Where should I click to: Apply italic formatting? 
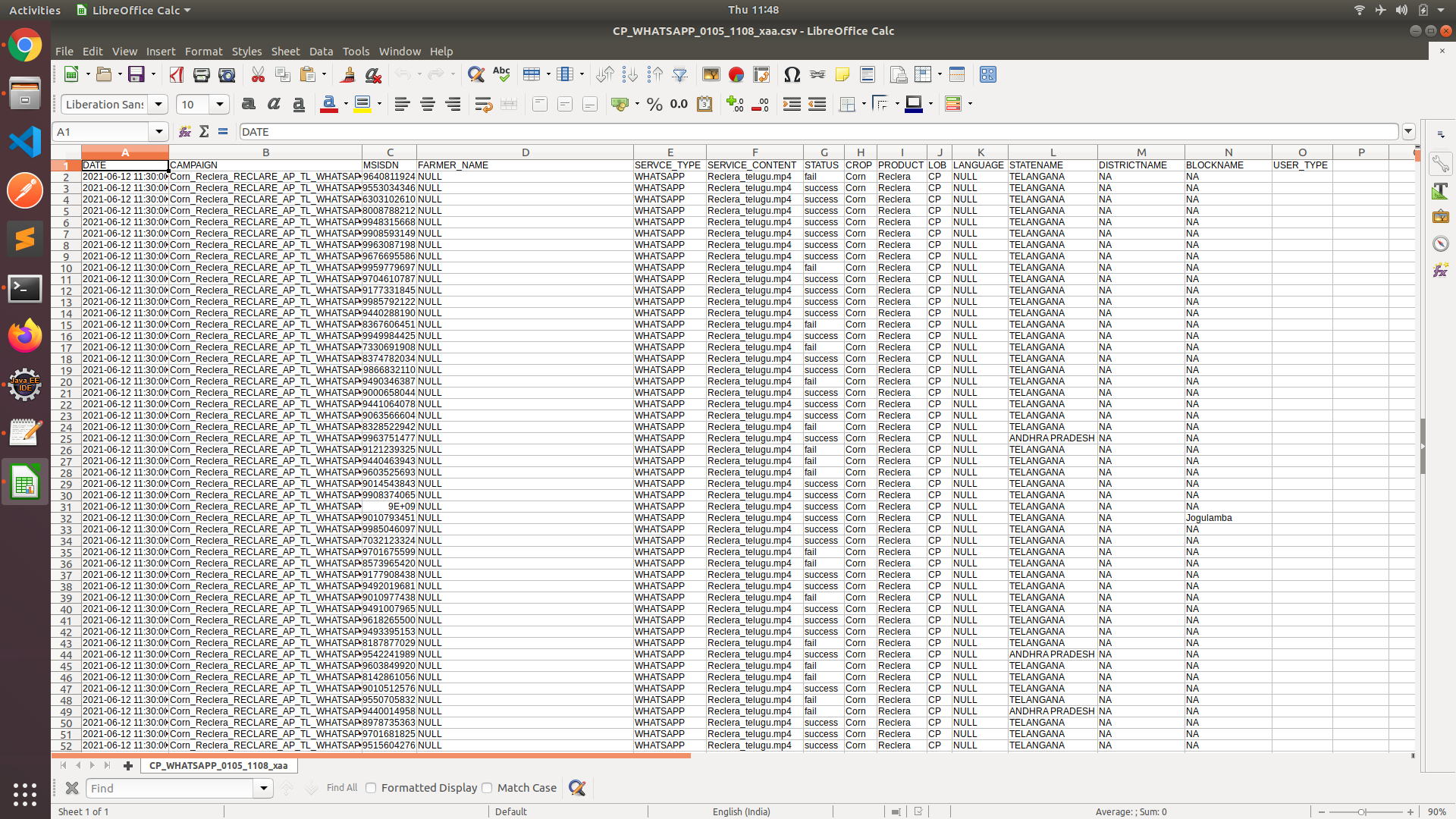pos(274,104)
